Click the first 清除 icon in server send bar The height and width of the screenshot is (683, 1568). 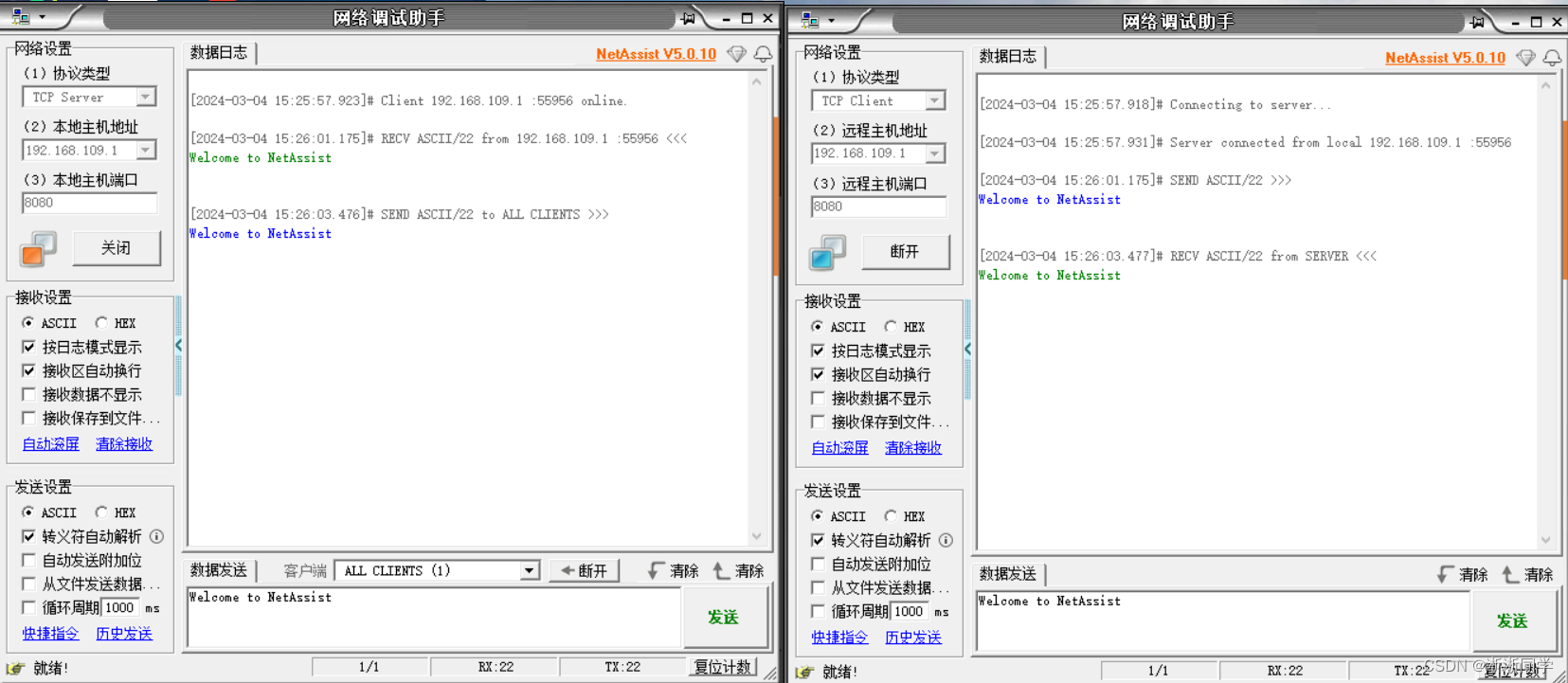click(656, 570)
